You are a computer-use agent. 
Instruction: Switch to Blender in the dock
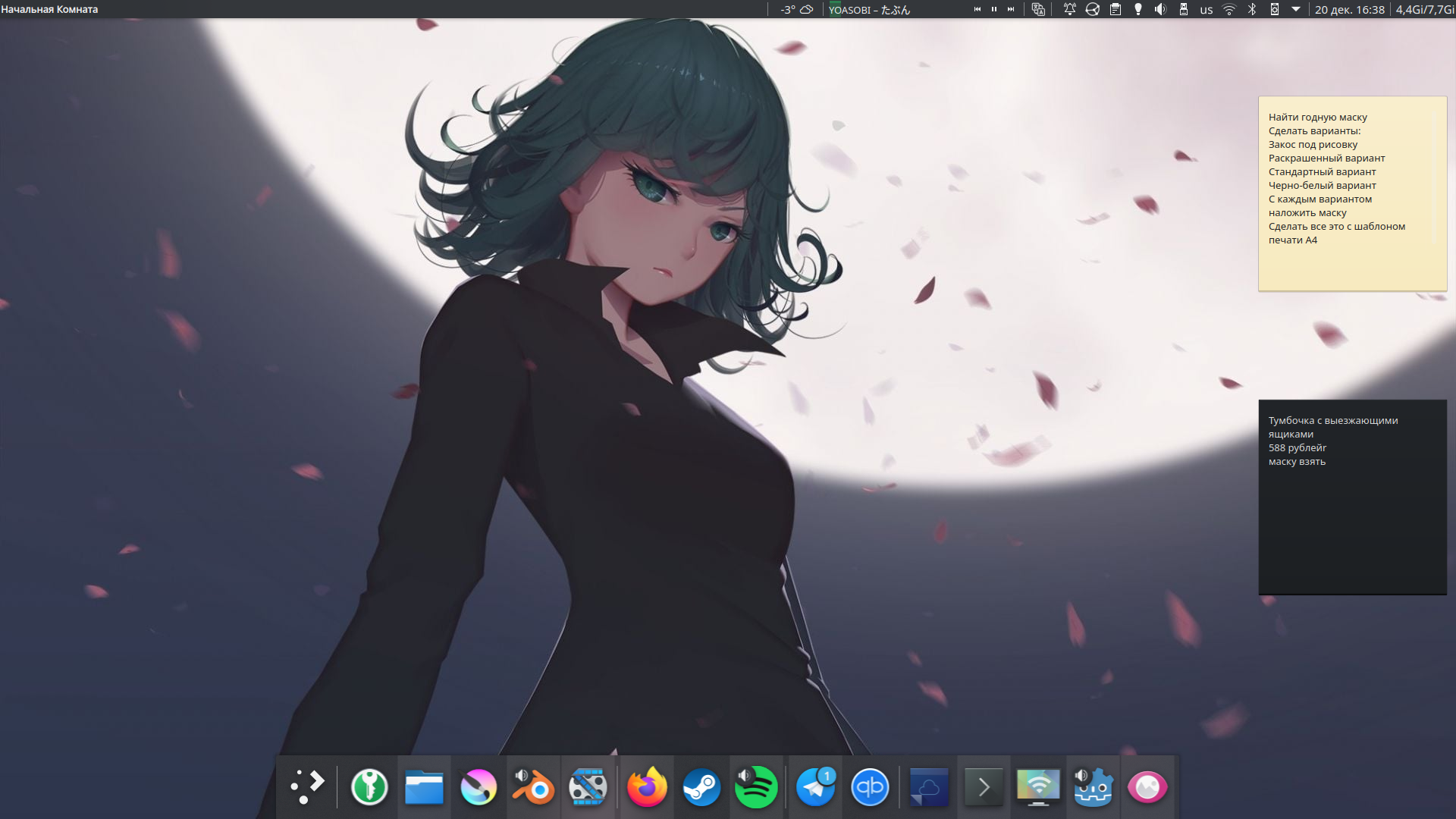pyautogui.click(x=533, y=787)
